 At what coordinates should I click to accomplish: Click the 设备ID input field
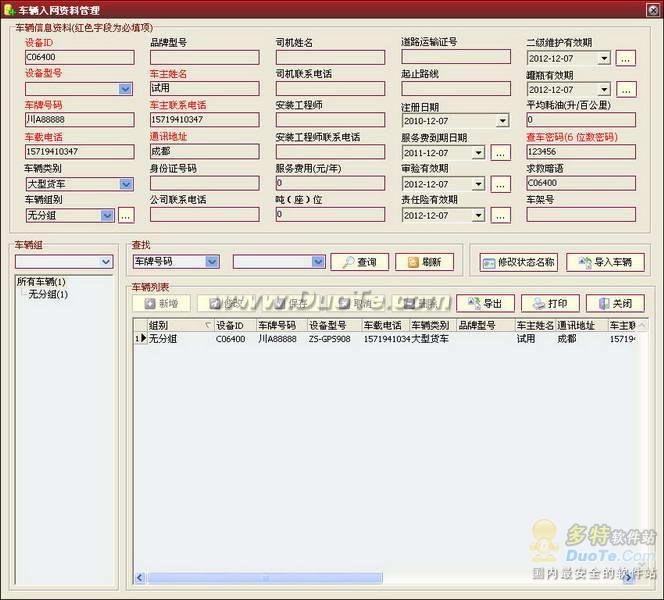80,57
